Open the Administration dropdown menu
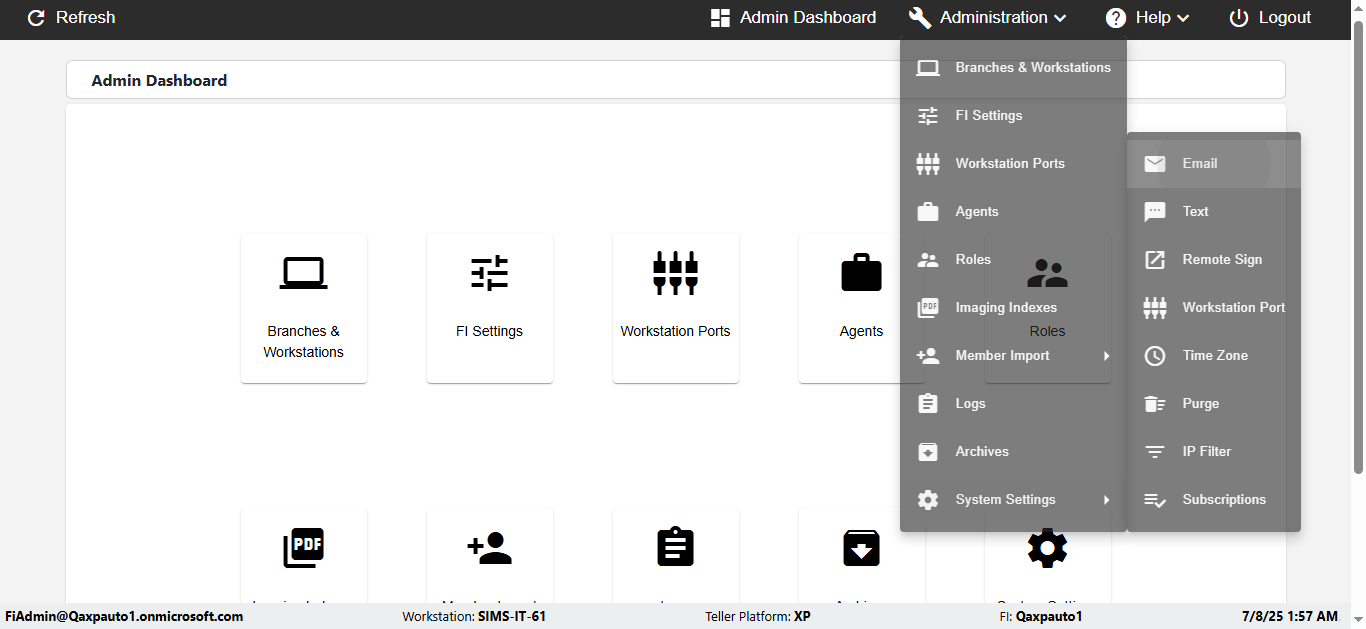 pyautogui.click(x=988, y=18)
